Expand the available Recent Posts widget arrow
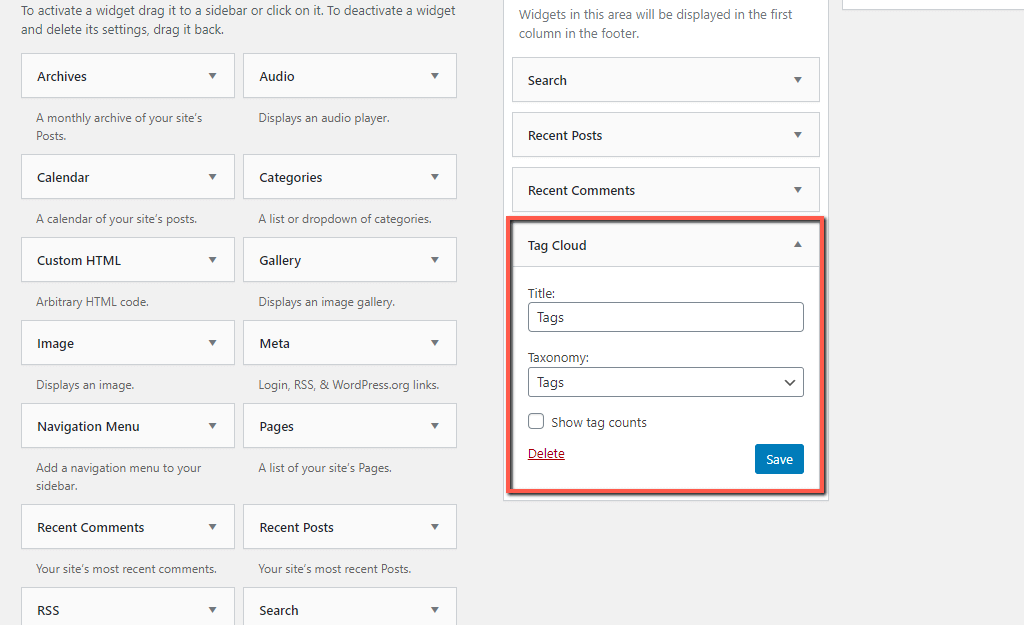 (x=434, y=527)
